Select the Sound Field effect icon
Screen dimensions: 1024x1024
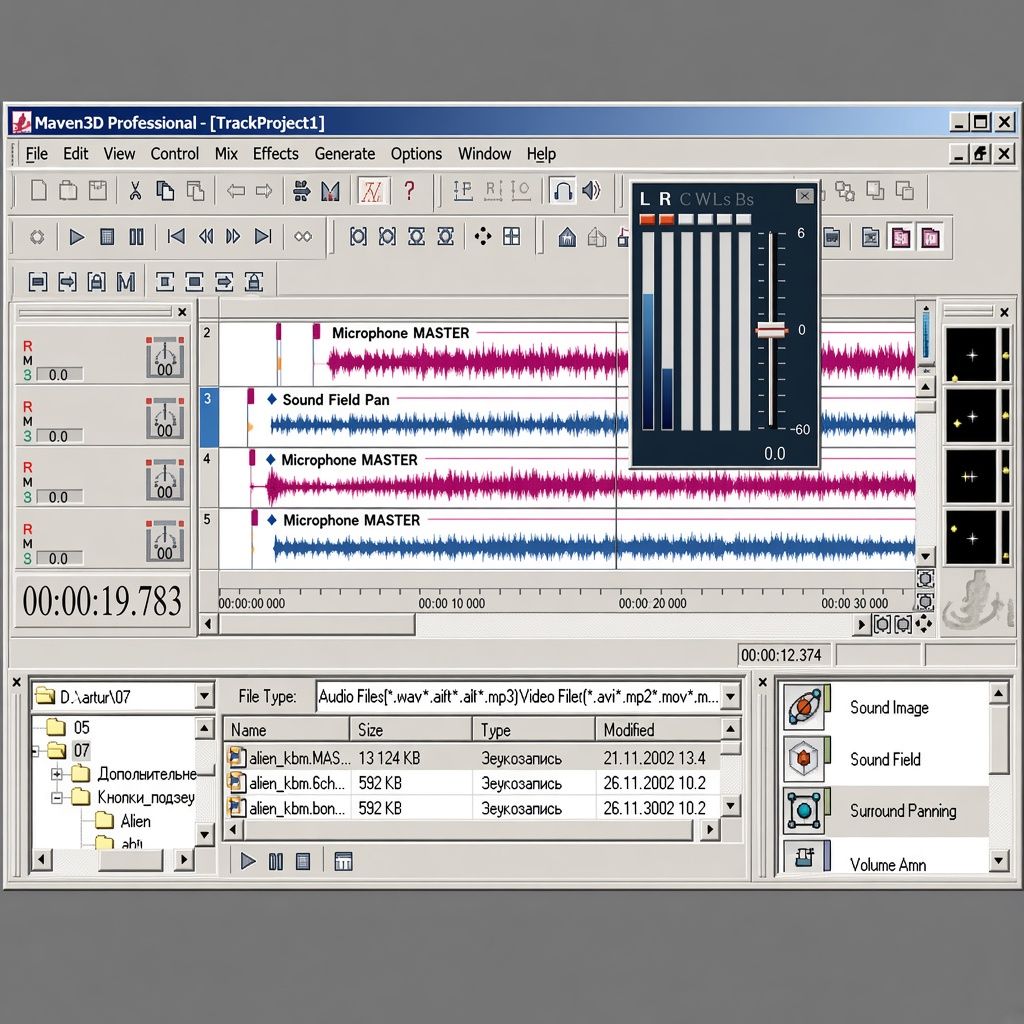click(803, 759)
